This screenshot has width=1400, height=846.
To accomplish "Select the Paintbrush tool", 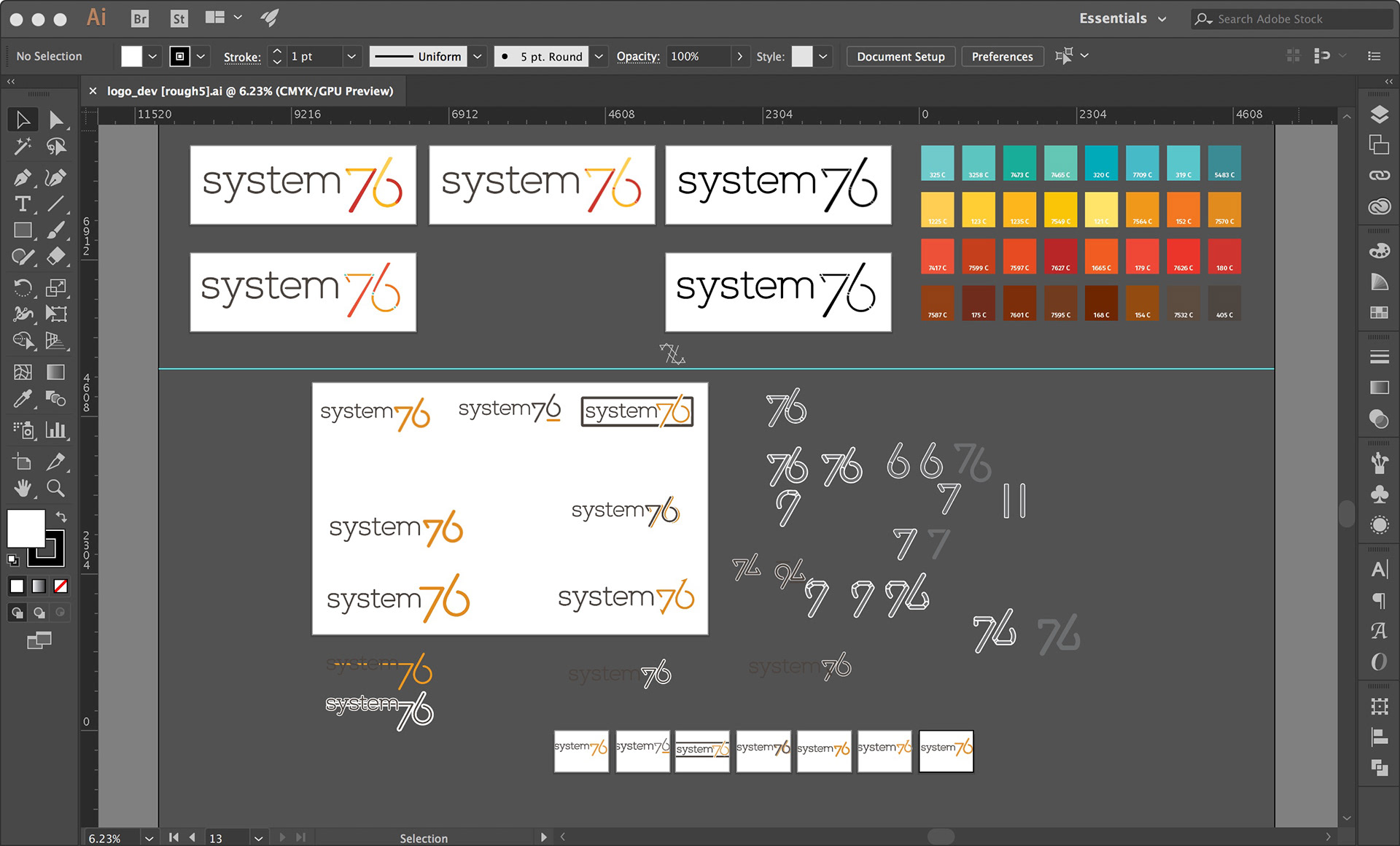I will [55, 230].
